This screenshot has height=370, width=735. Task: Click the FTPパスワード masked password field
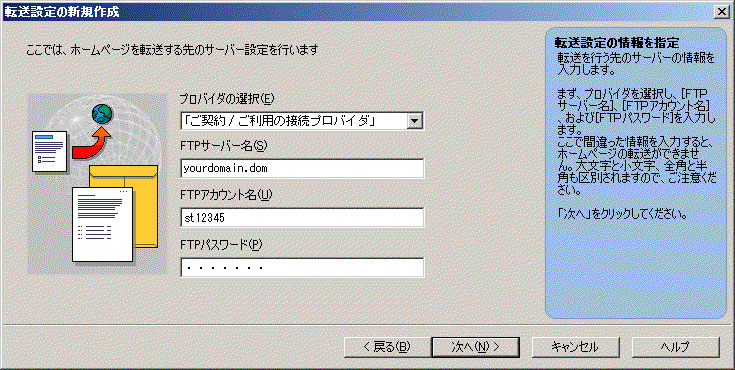pos(302,268)
